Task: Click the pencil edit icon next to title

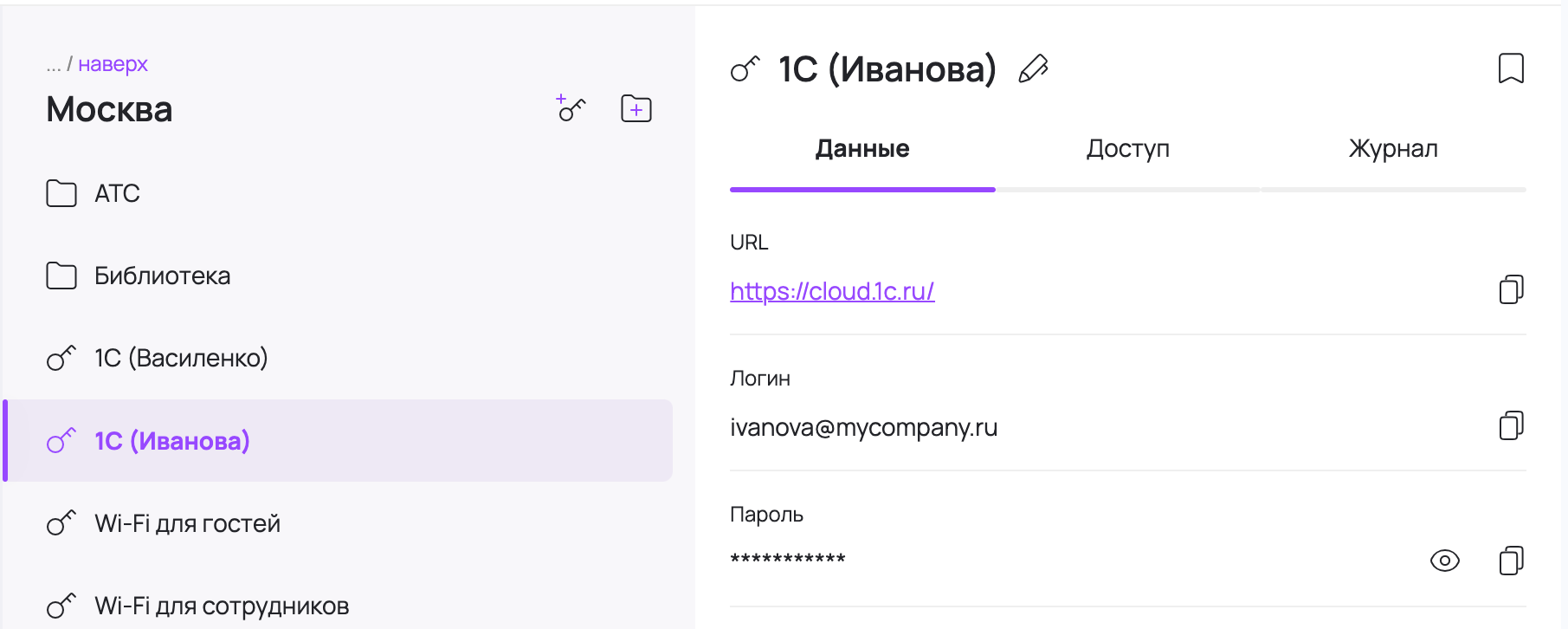Action: (x=1033, y=68)
